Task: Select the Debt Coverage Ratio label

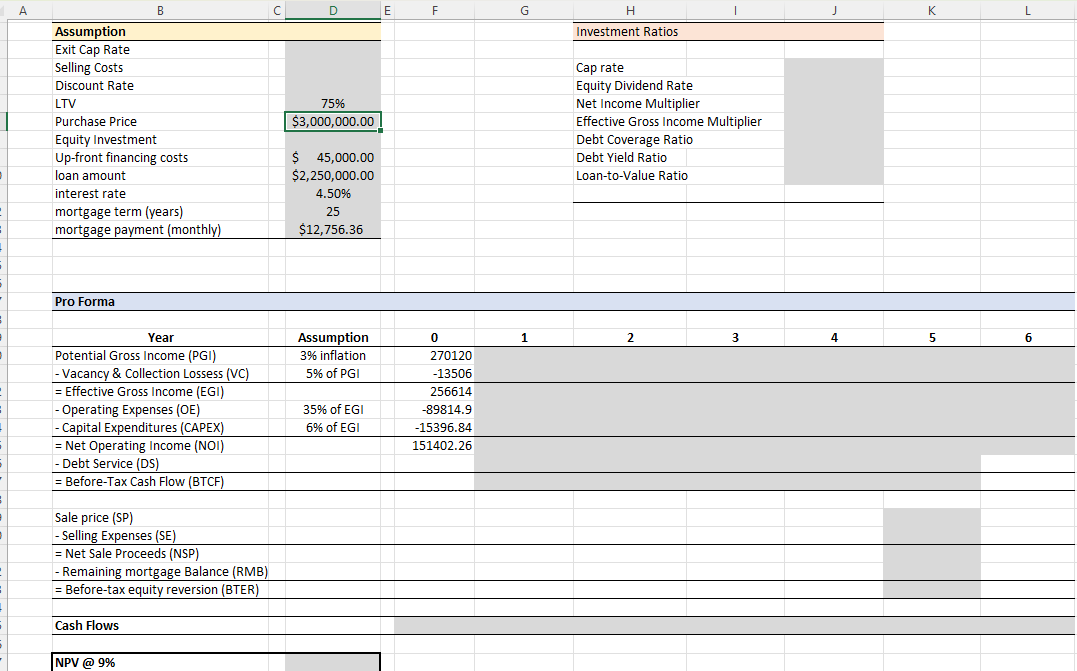Action: point(634,139)
